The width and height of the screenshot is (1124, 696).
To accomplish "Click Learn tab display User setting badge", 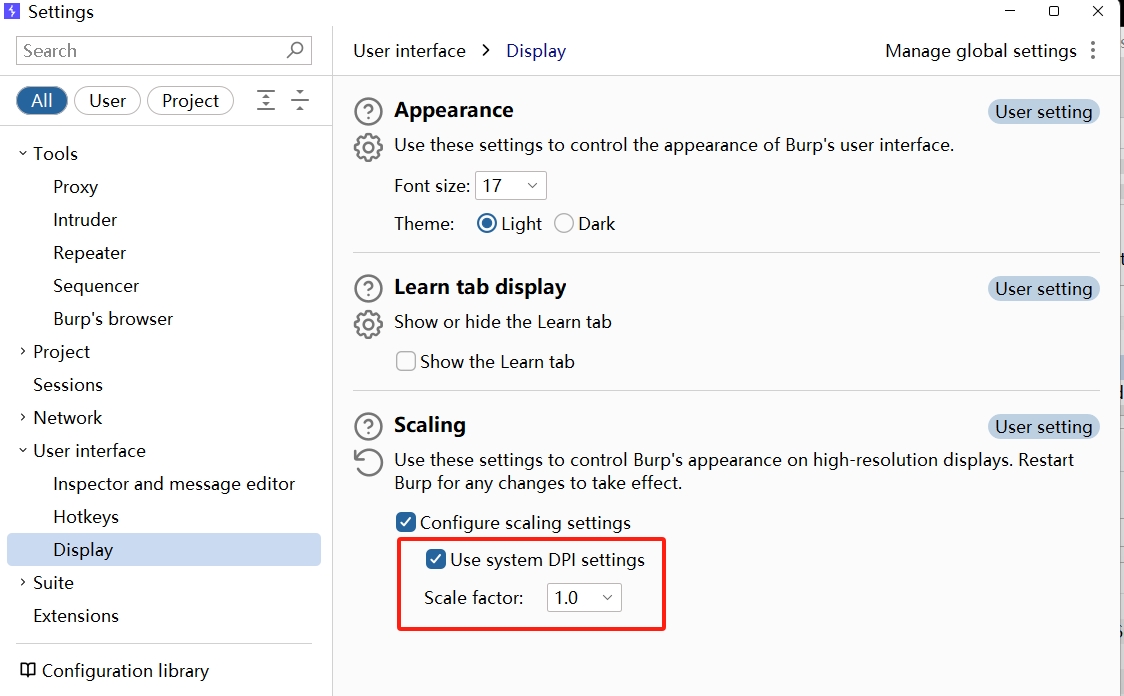I will tap(1044, 289).
